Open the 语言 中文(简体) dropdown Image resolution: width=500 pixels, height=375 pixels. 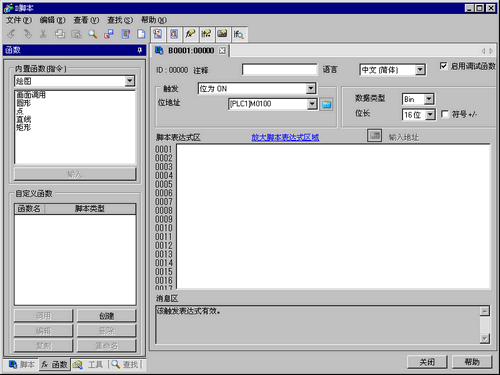[420, 70]
